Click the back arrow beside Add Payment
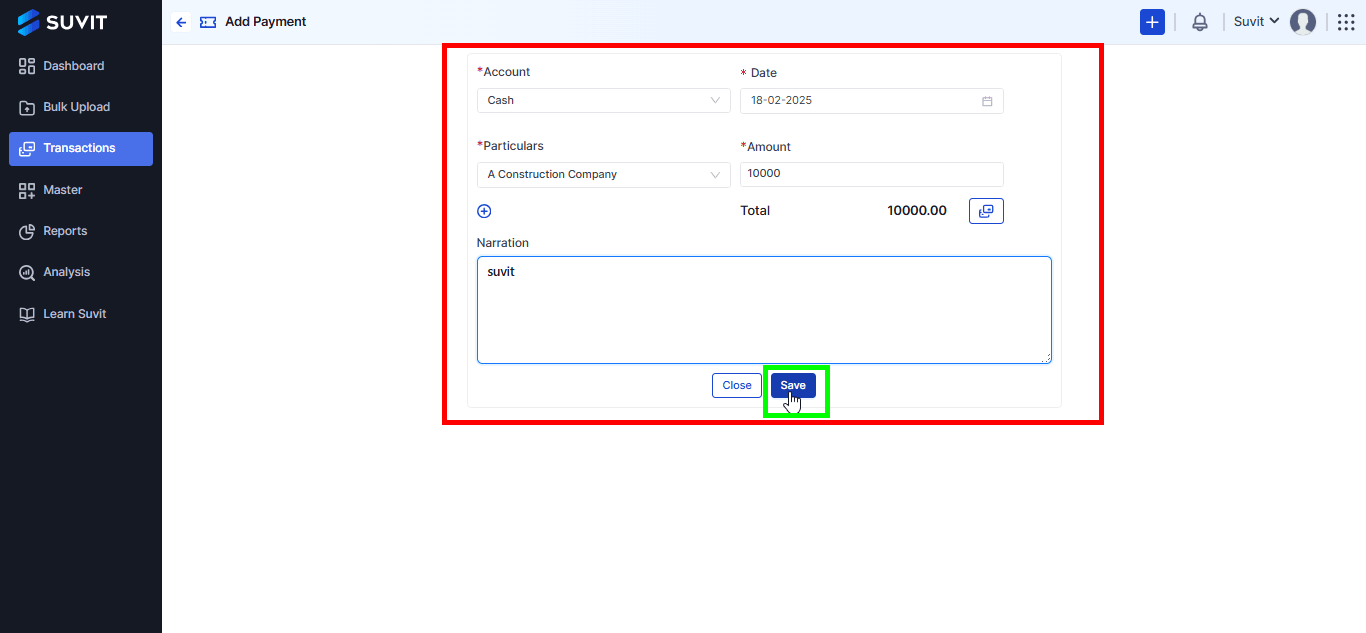1366x633 pixels. (181, 22)
